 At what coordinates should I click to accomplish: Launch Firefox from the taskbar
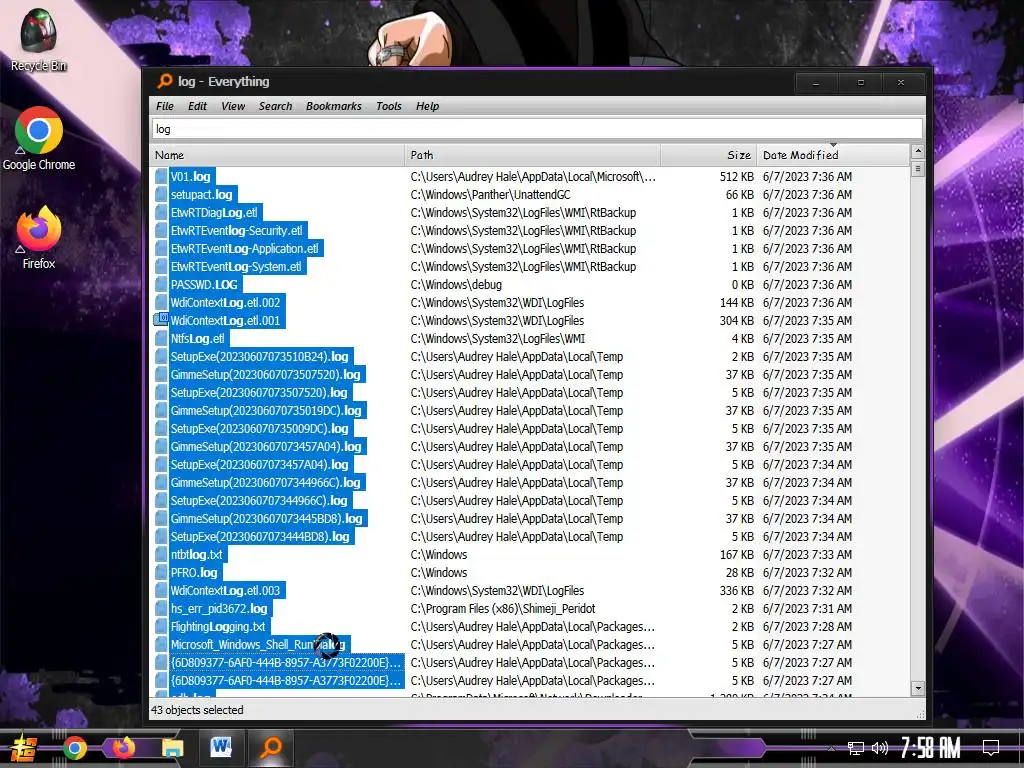tap(123, 747)
